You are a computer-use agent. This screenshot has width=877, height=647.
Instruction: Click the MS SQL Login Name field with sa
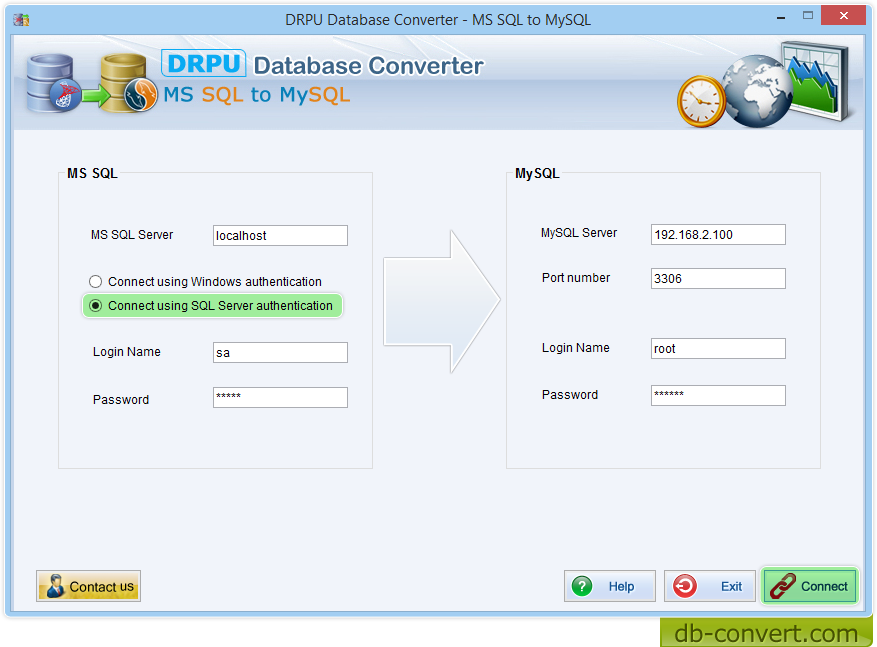(x=280, y=352)
